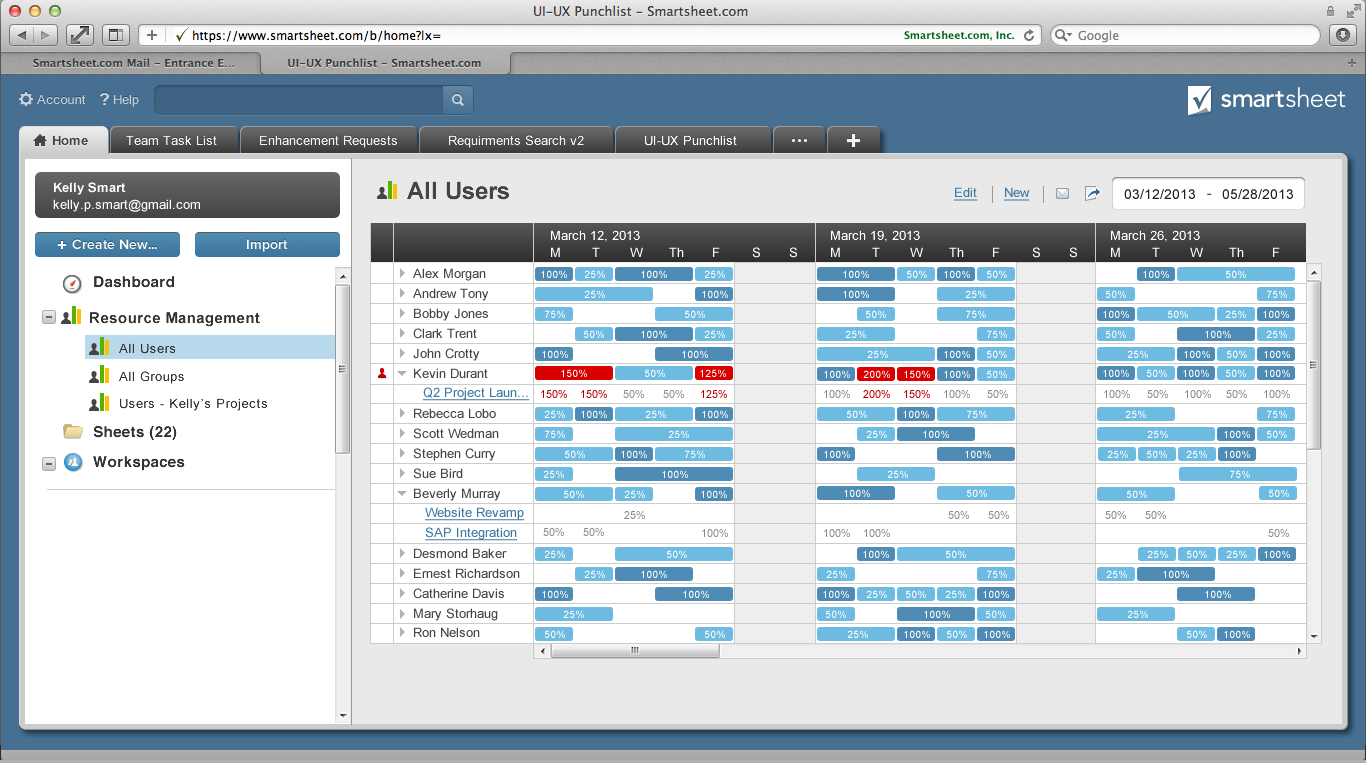Click grid vertical scrollbar thumb
This screenshot has height=763, width=1366.
click(x=1314, y=366)
